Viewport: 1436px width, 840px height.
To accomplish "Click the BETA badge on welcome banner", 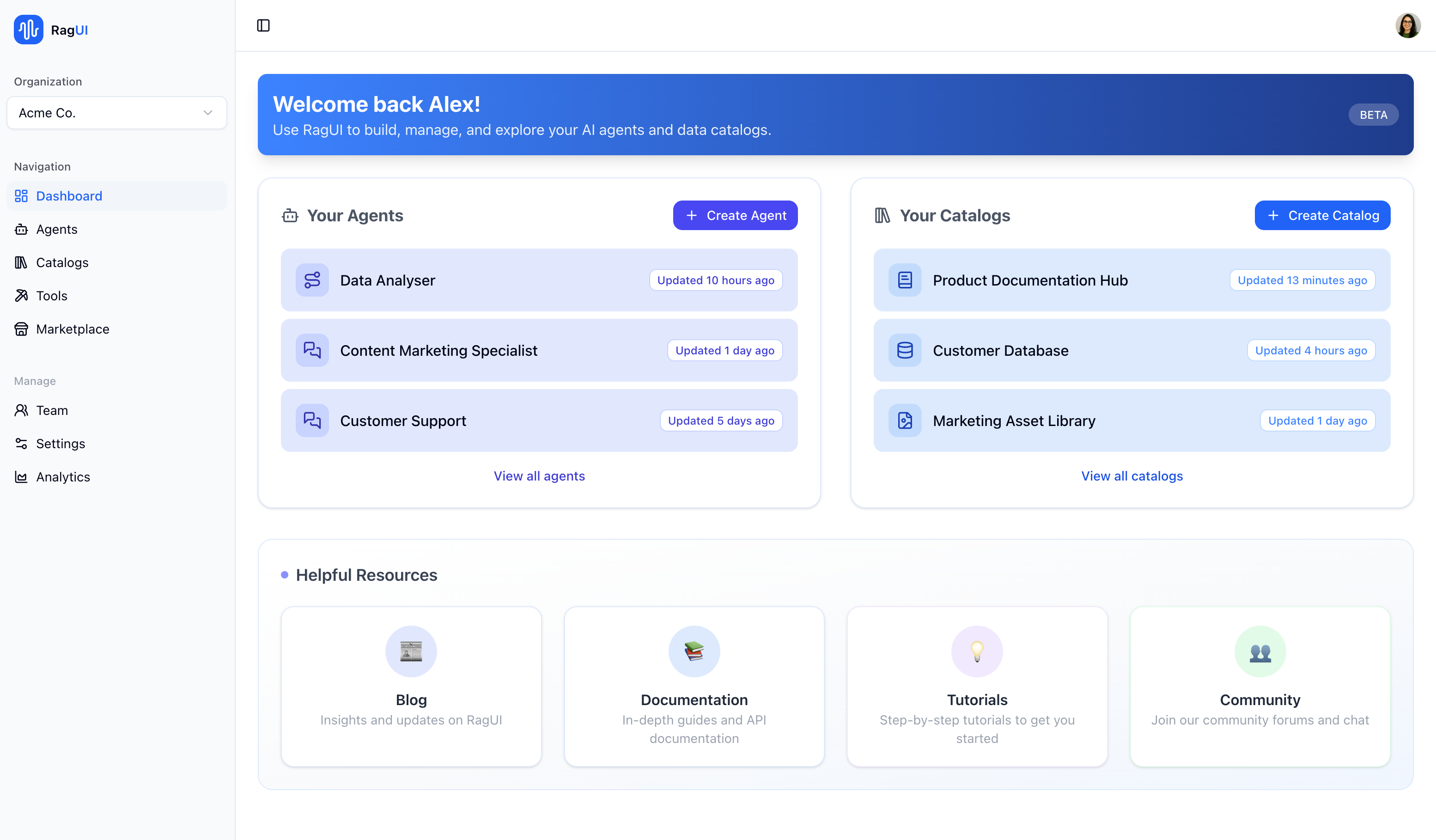I will tap(1373, 115).
